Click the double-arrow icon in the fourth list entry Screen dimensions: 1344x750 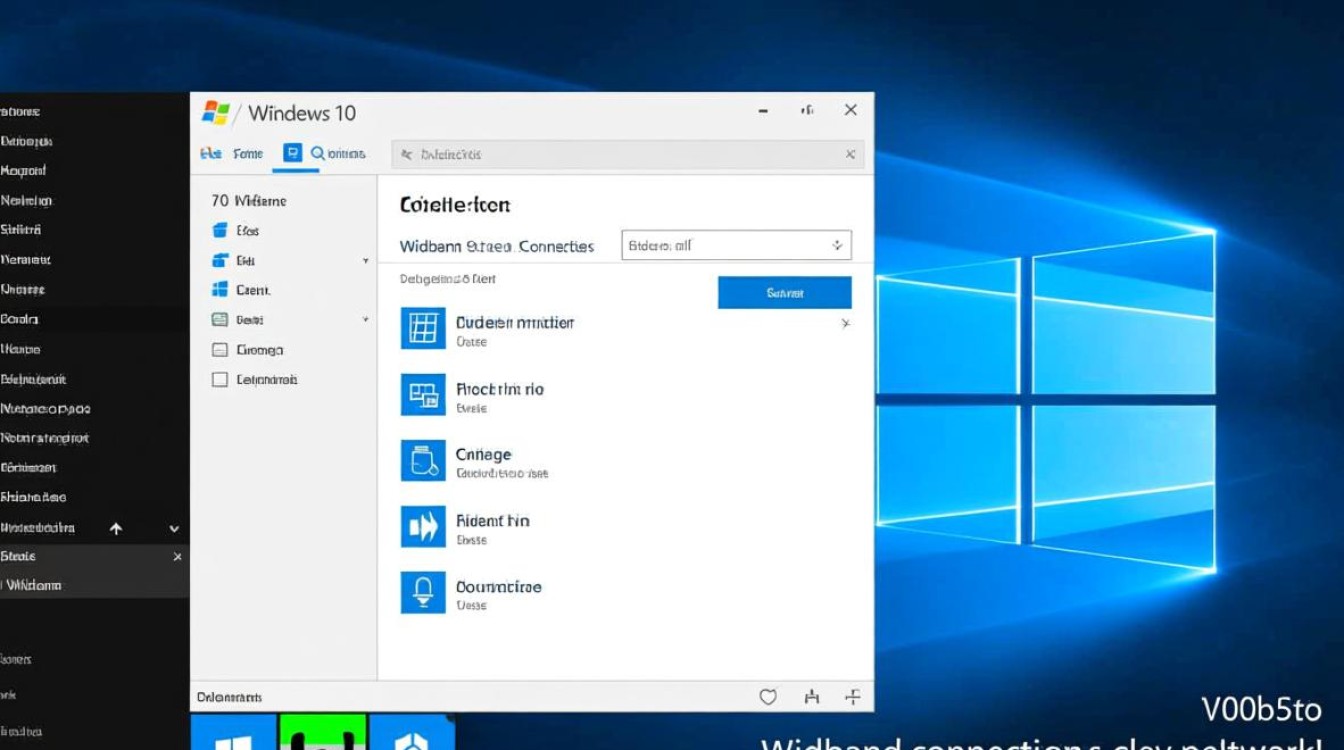(422, 527)
